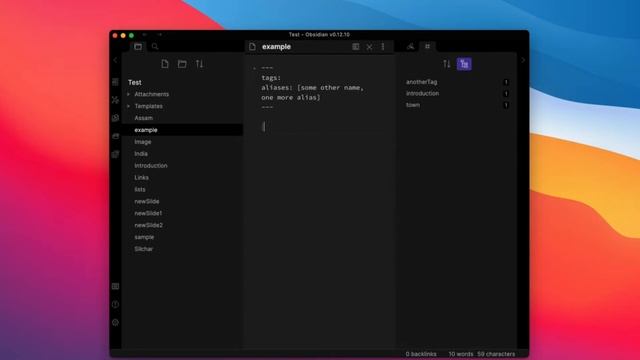This screenshot has width=640, height=360.
Task: Open Settings gear in the ribbon
Action: (x=116, y=322)
